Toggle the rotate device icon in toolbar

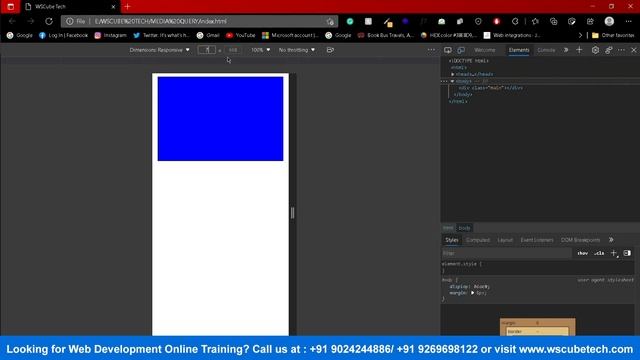[330, 50]
